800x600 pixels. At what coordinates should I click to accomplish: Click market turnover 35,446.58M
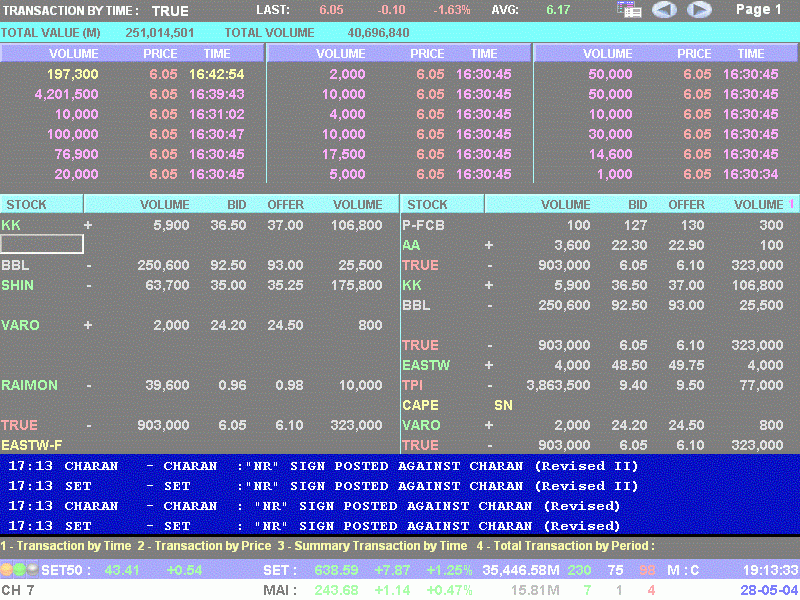coord(521,570)
